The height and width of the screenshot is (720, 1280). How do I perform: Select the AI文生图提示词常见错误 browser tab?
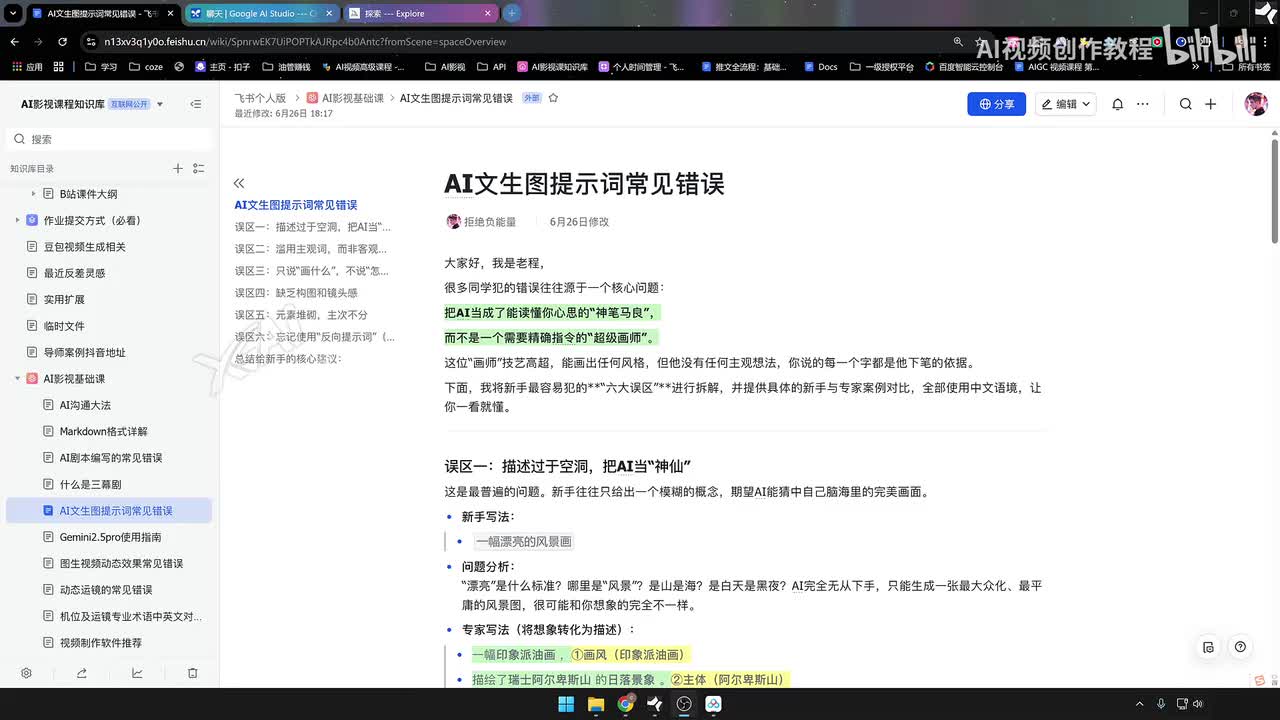(x=101, y=13)
